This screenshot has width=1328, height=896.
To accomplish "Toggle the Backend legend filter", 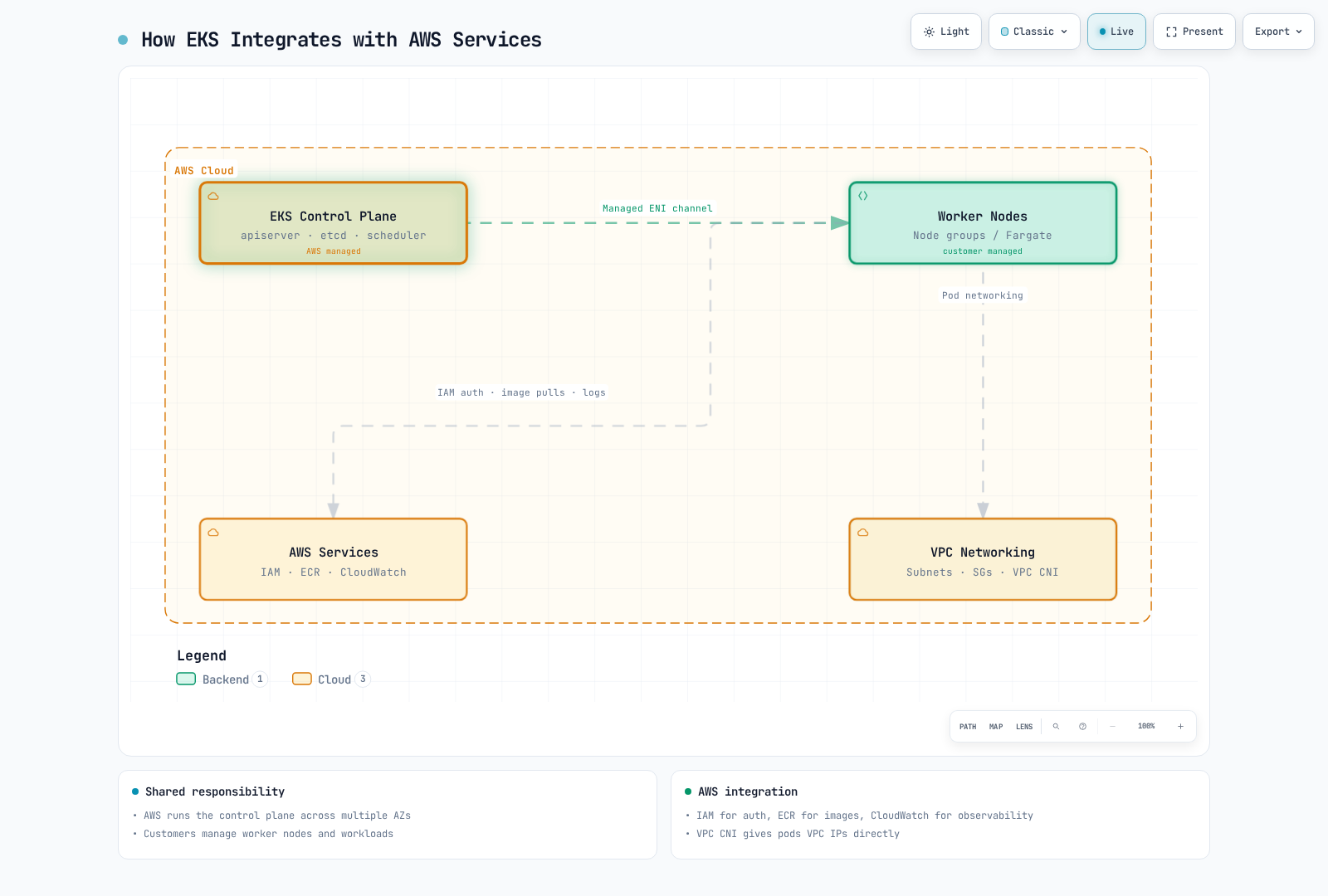I will coord(222,679).
